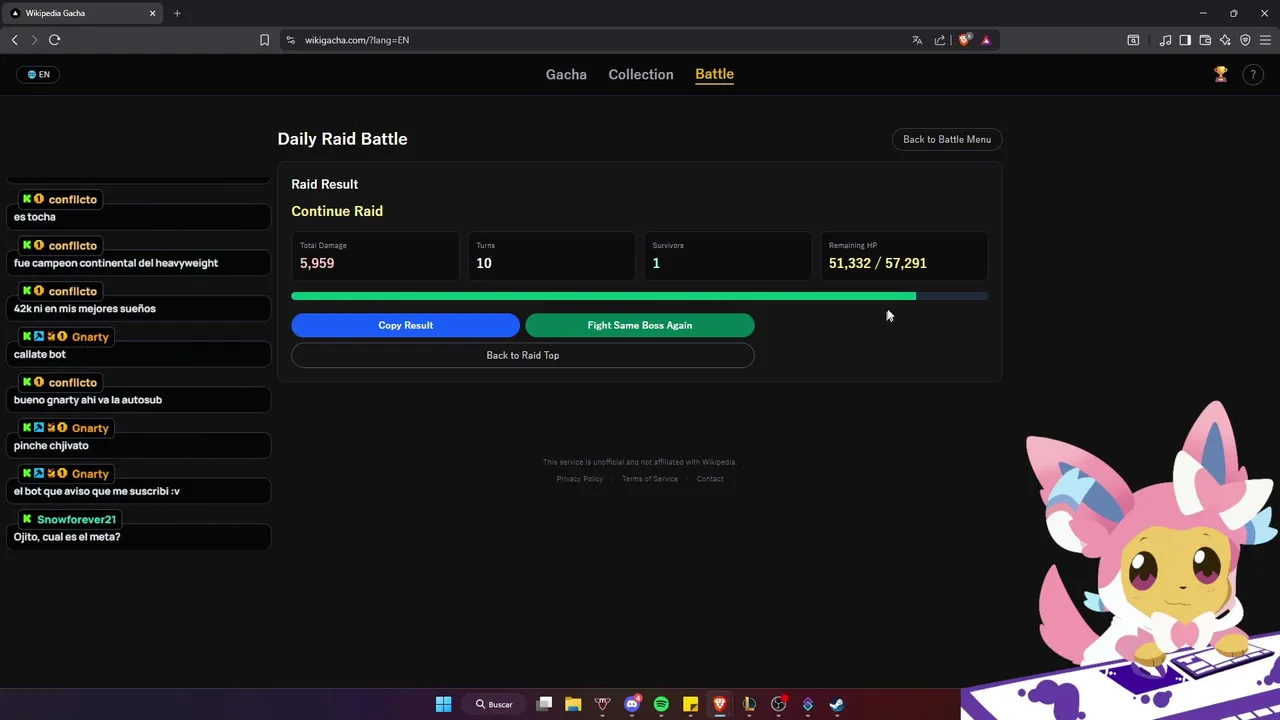Click chat message 'Ojito, cual es el meta?'
1280x720 pixels.
(67, 537)
